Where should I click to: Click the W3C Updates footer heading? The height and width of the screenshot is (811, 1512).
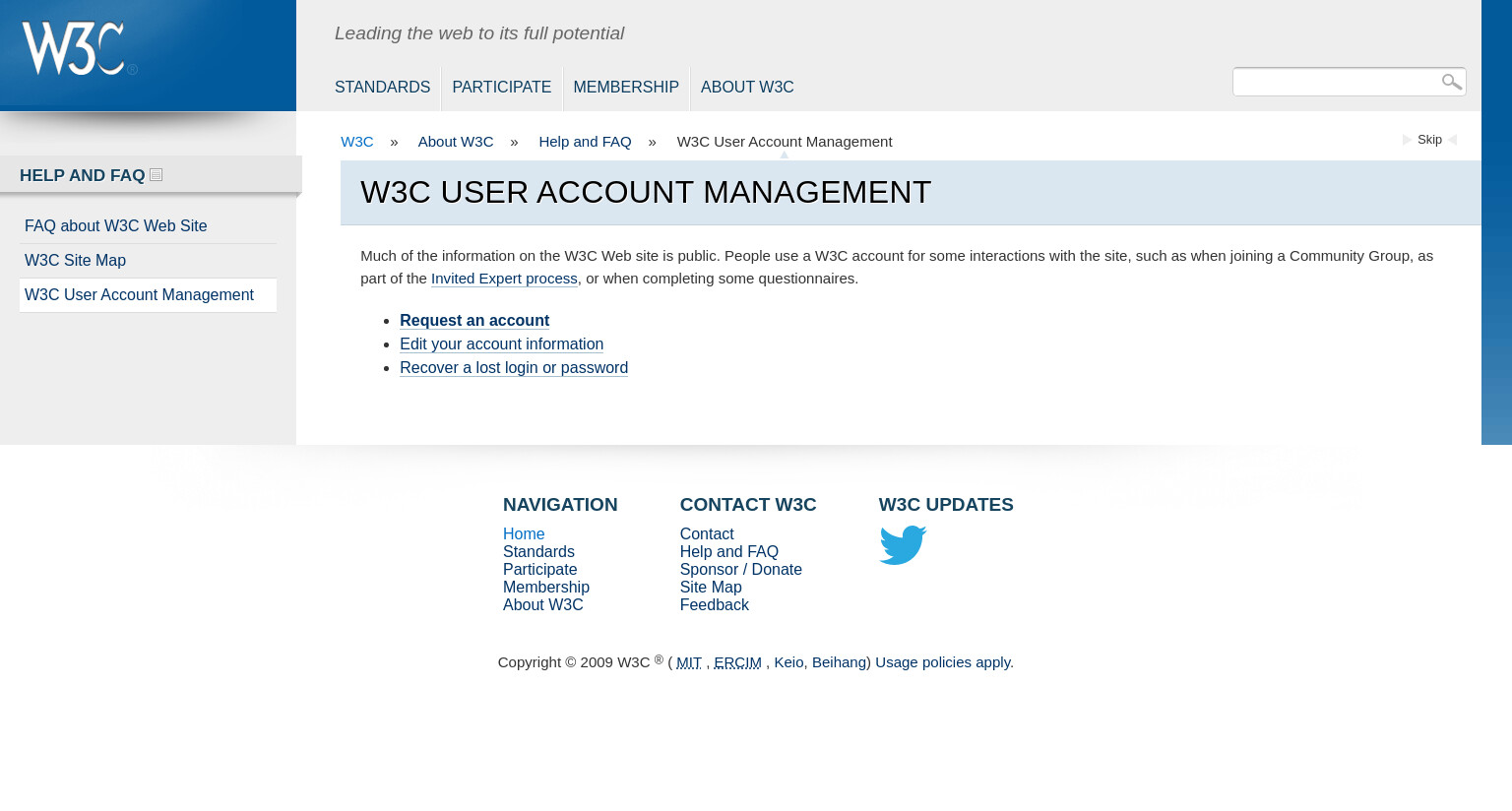[x=946, y=505]
